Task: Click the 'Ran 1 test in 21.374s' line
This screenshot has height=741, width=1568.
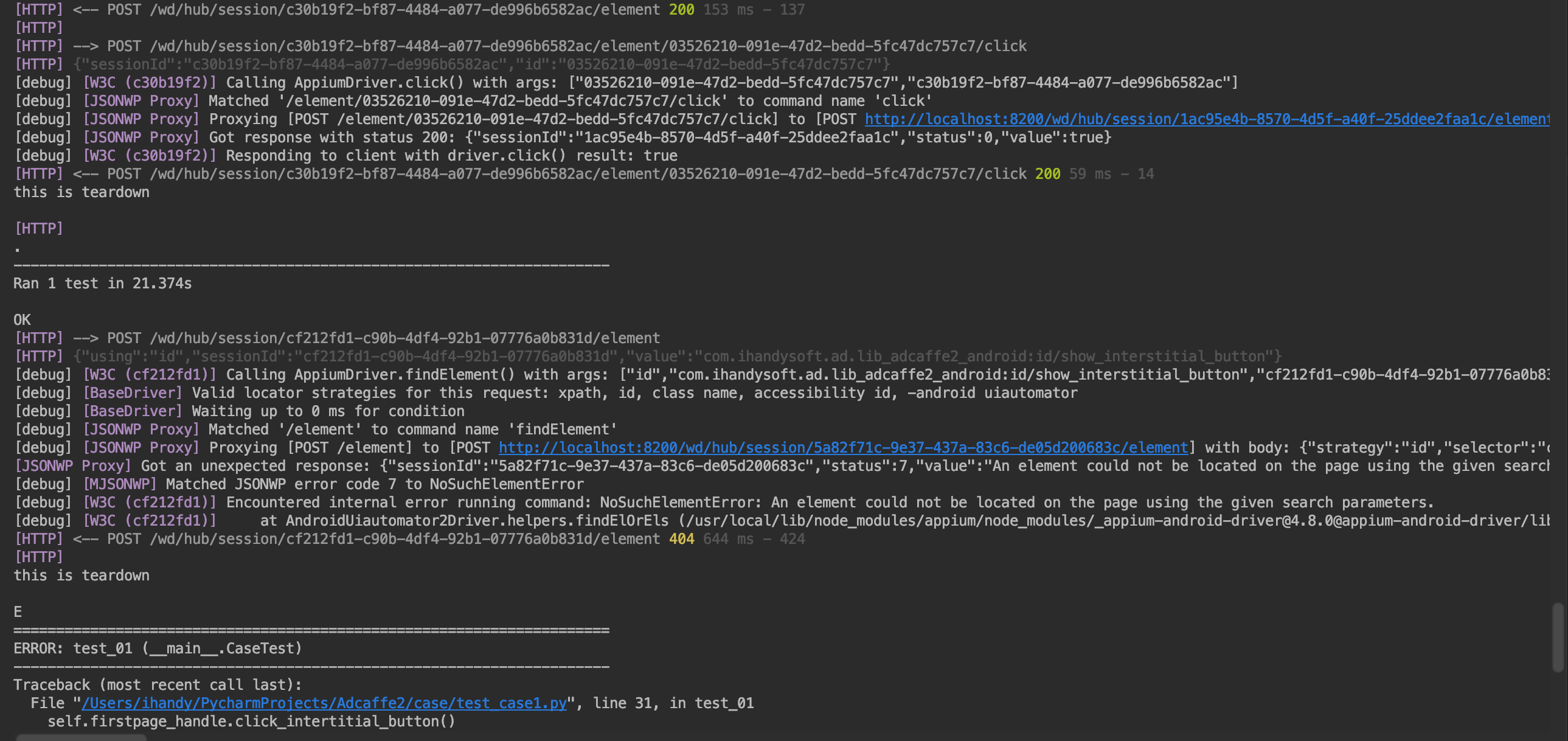Action: pyautogui.click(x=103, y=284)
